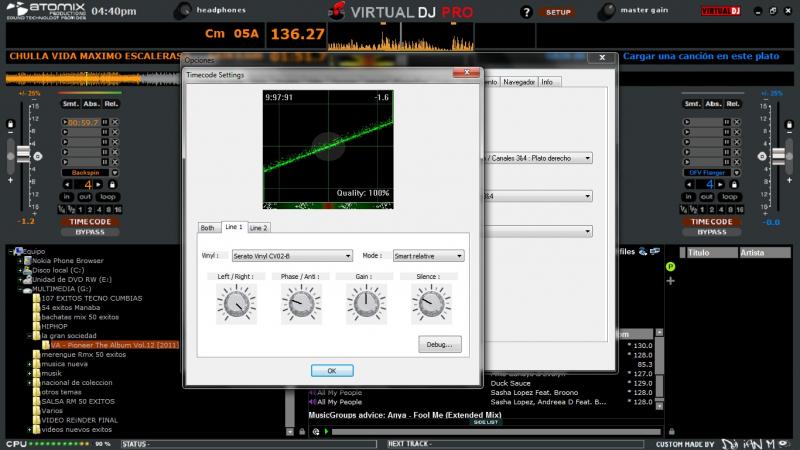
Task: Turn the headphones volume knob
Action: click(x=182, y=11)
